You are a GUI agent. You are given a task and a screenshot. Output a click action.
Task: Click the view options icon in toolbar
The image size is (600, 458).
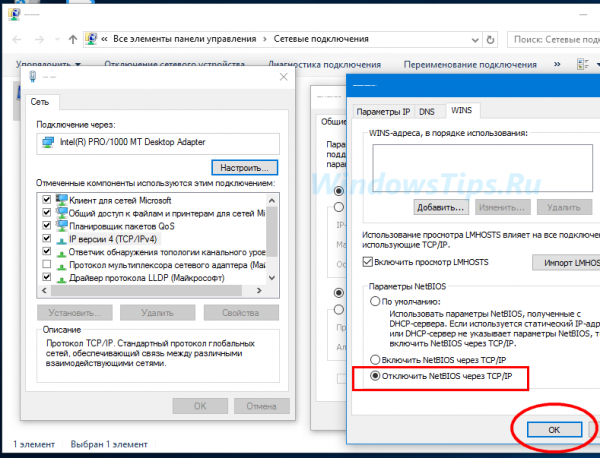tap(582, 64)
